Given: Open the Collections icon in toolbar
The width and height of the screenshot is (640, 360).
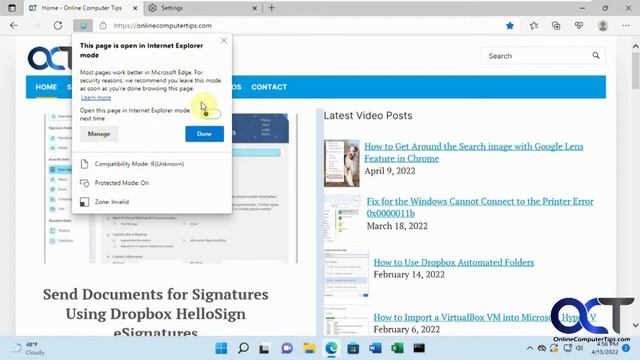Looking at the screenshot, I should pos(556,26).
